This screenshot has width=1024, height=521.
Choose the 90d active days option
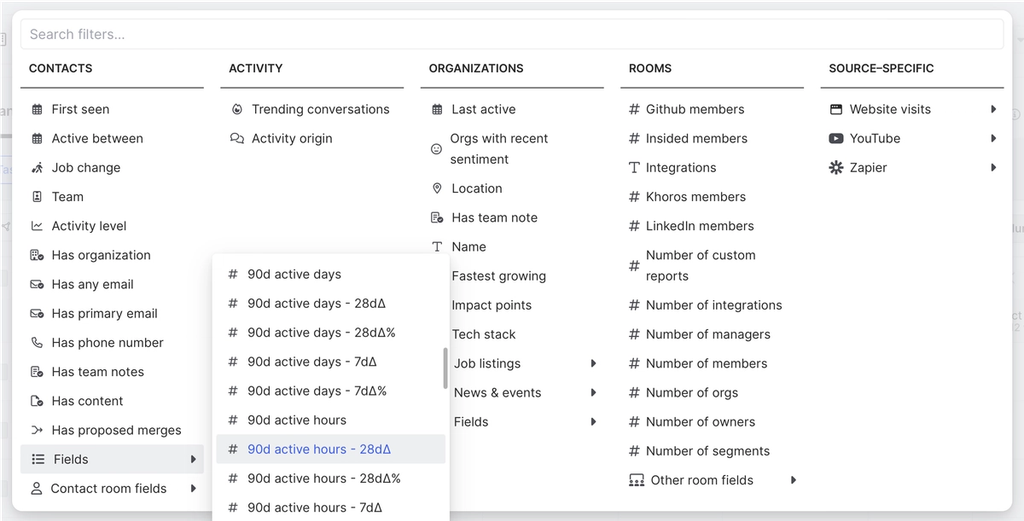click(x=294, y=274)
